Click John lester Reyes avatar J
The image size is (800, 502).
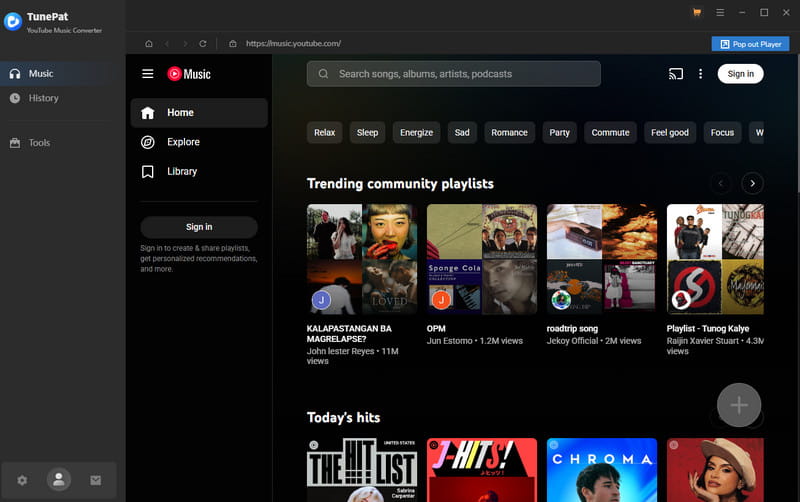(x=321, y=300)
